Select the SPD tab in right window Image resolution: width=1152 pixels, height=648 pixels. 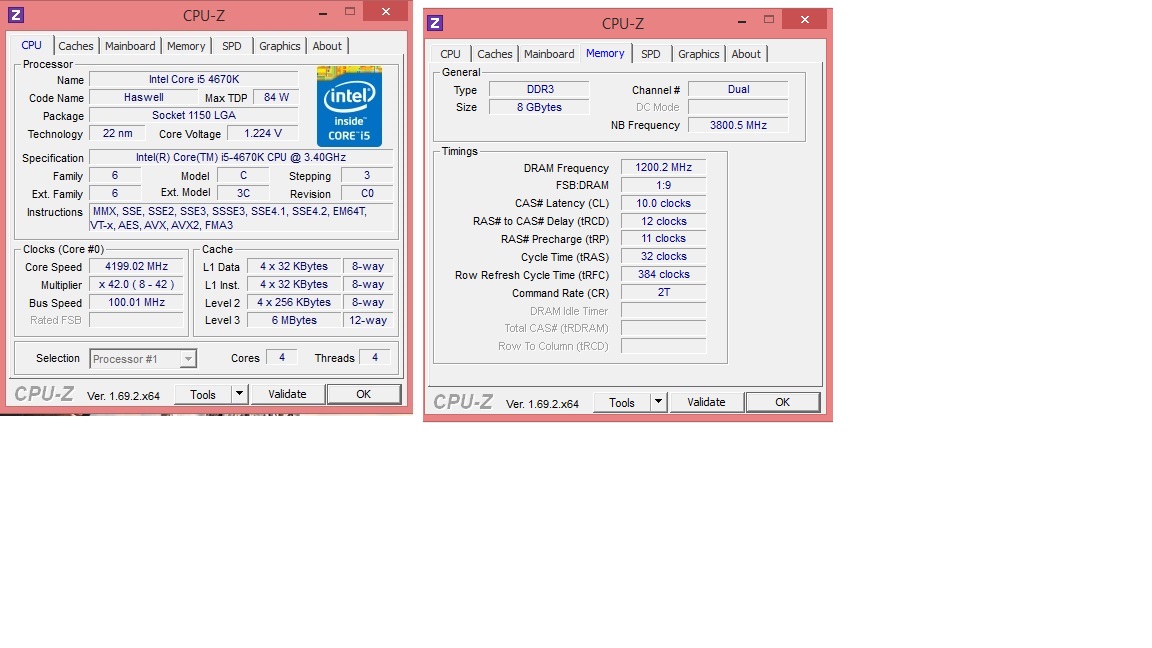650,54
